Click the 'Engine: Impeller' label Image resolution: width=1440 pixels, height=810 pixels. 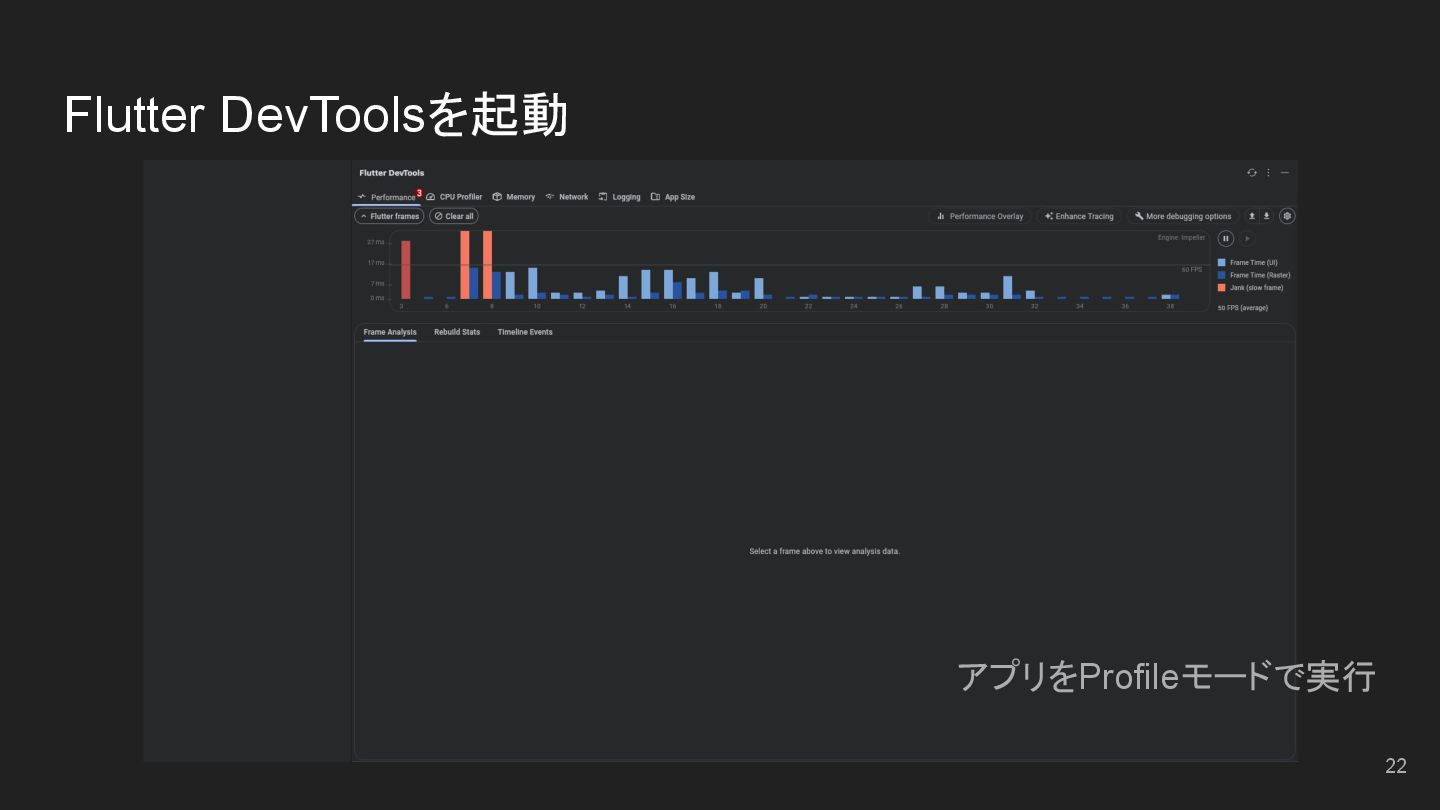click(x=1182, y=238)
